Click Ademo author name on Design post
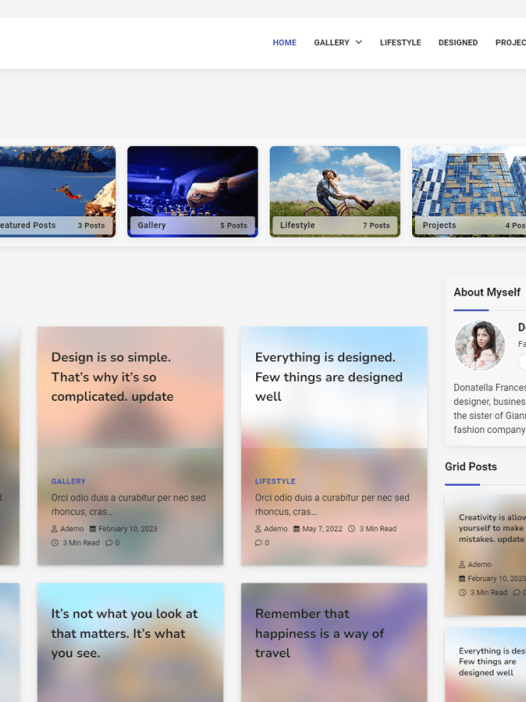This screenshot has height=702, width=526. click(x=72, y=529)
